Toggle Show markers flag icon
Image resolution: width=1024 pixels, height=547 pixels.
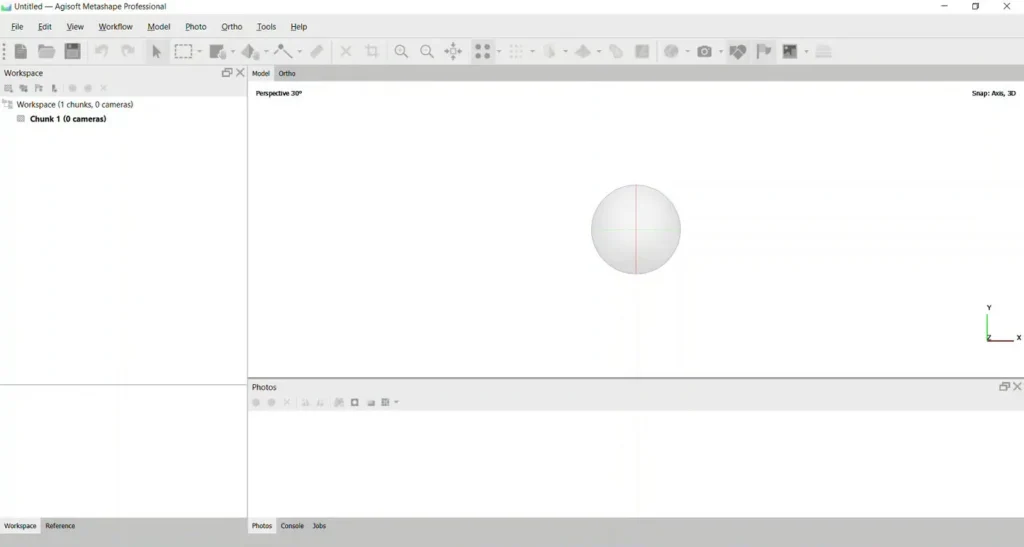pos(763,51)
